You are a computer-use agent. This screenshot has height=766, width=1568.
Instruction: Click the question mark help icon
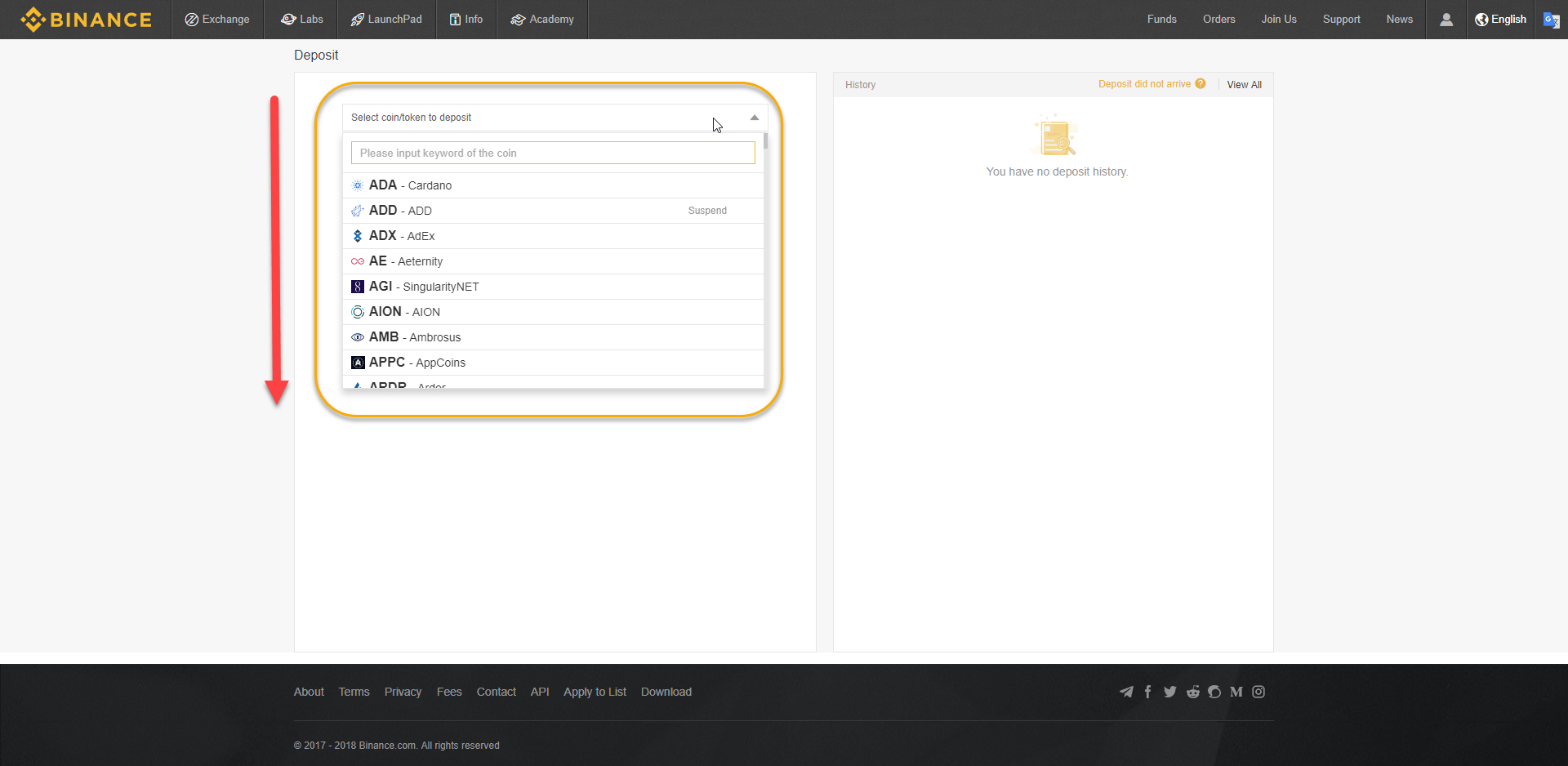(1200, 83)
